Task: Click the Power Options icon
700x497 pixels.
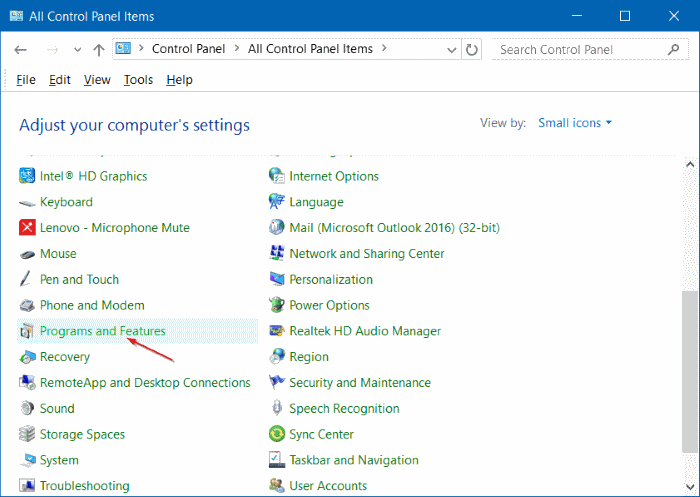Action: (x=277, y=305)
